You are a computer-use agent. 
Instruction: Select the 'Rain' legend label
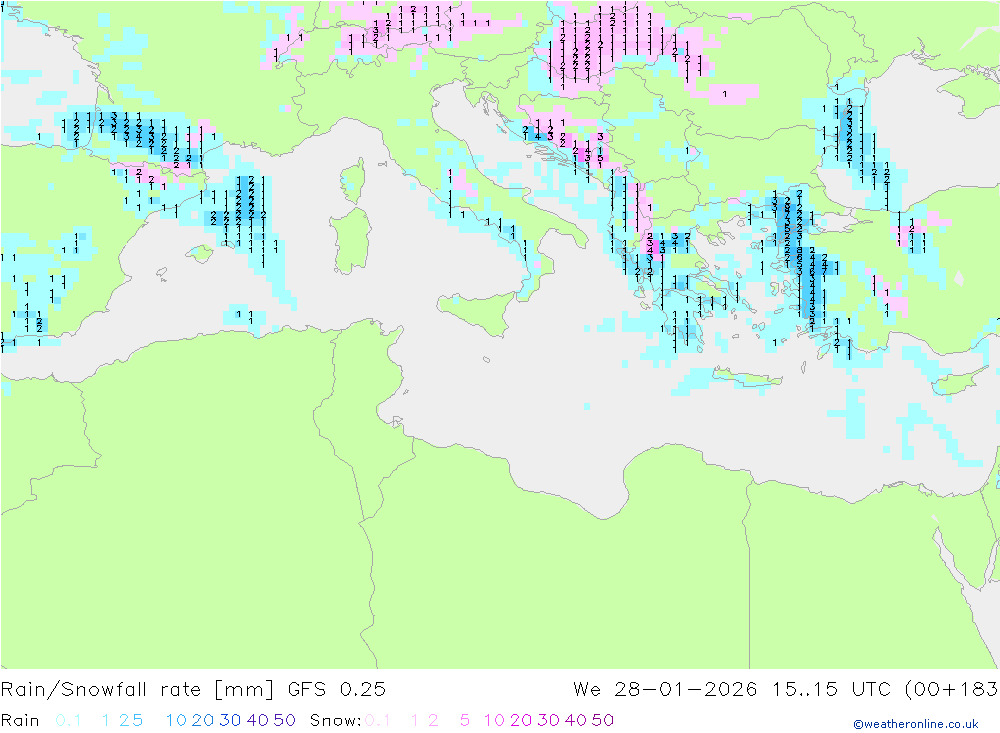20,720
